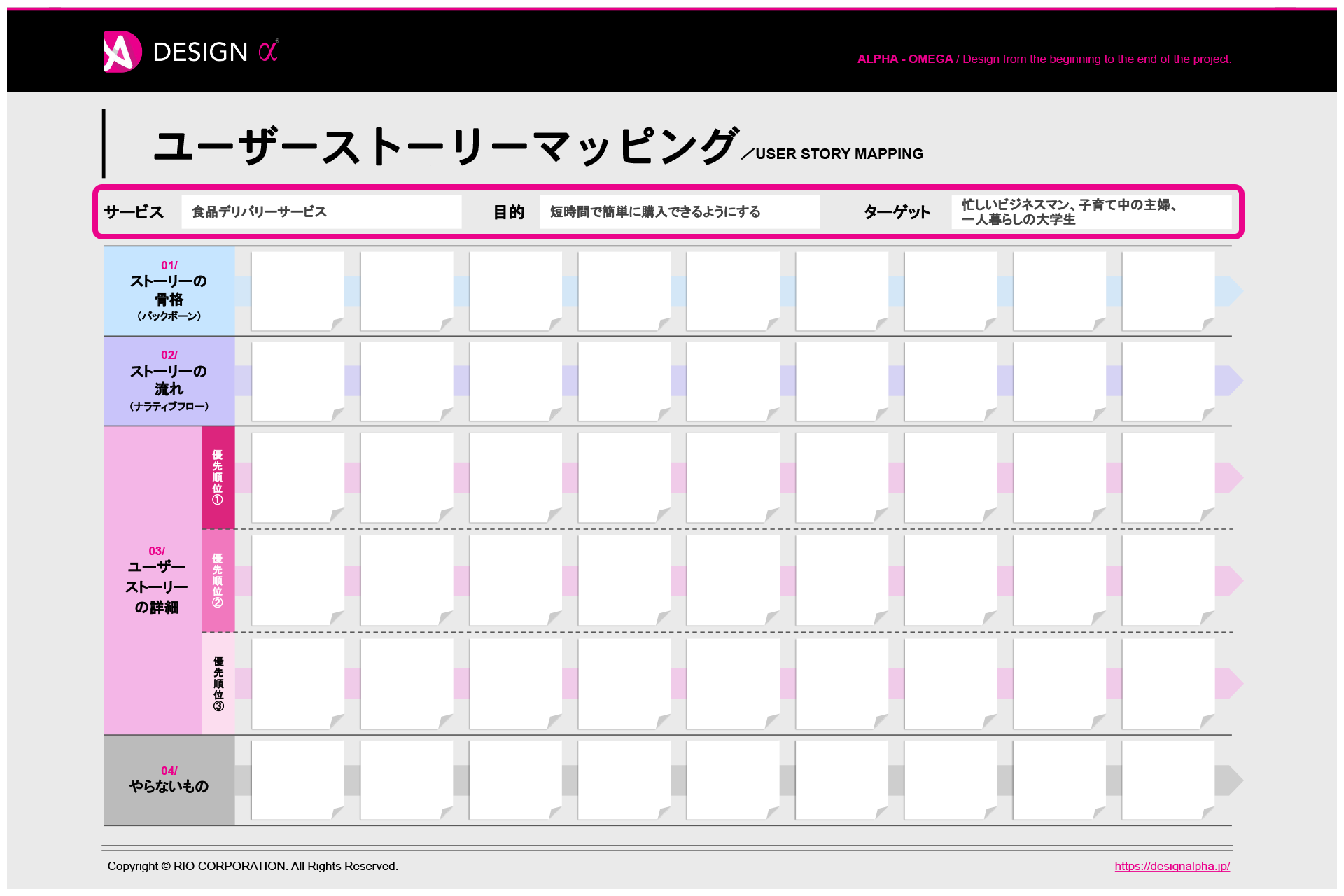This screenshot has width=1344, height=896.
Task: Click the 短時間で簡単に購入できるようにする input field
Action: point(680,212)
